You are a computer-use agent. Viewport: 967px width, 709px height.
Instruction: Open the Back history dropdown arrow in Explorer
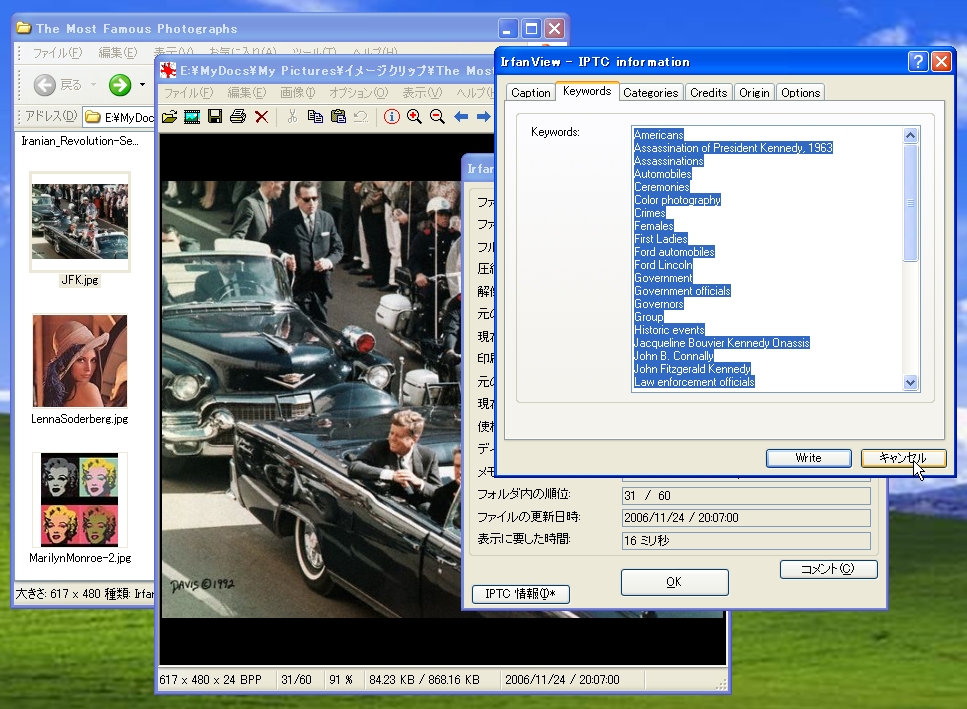[93, 84]
